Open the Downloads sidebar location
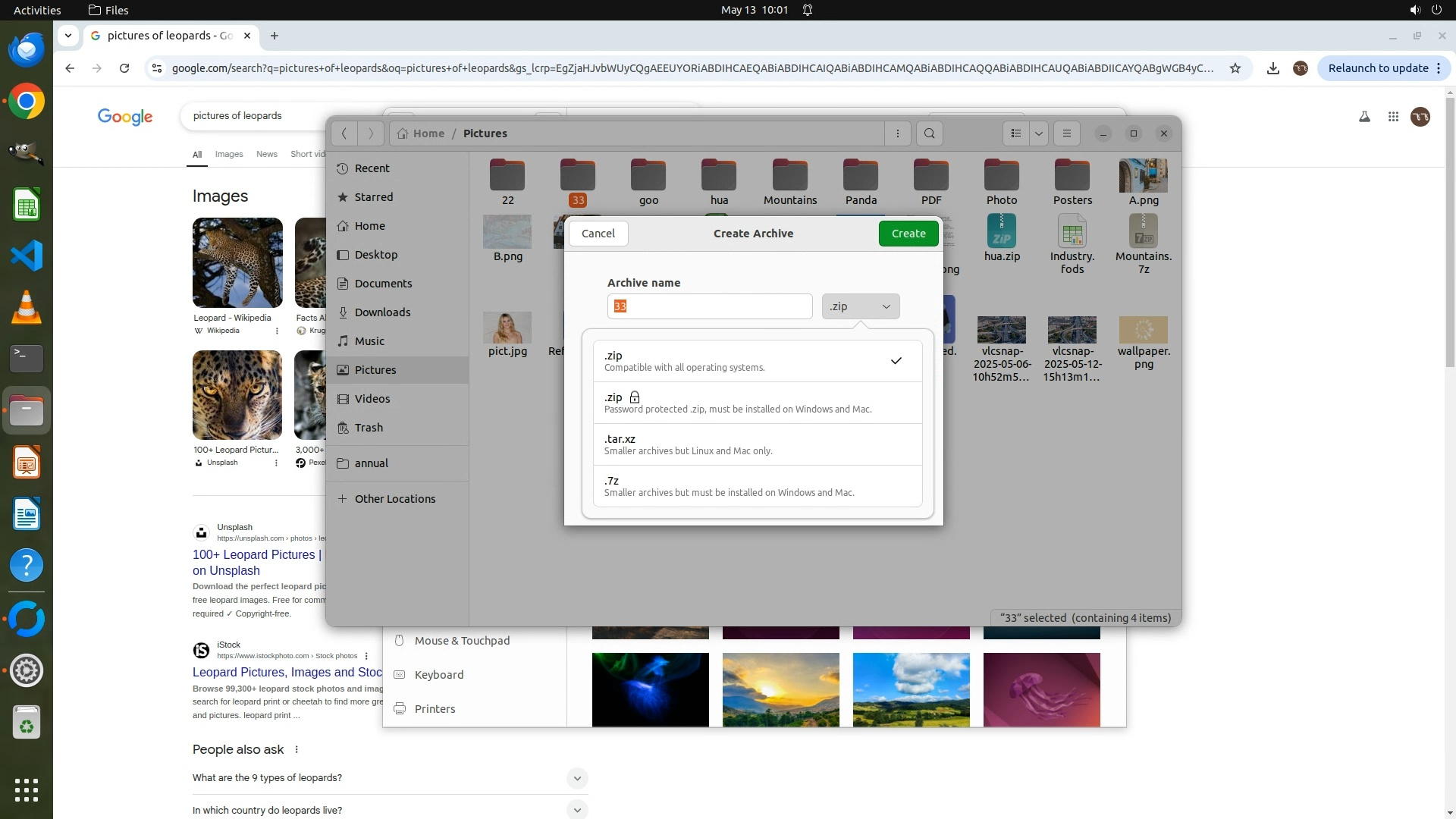This screenshot has height=819, width=1456. pos(382,312)
